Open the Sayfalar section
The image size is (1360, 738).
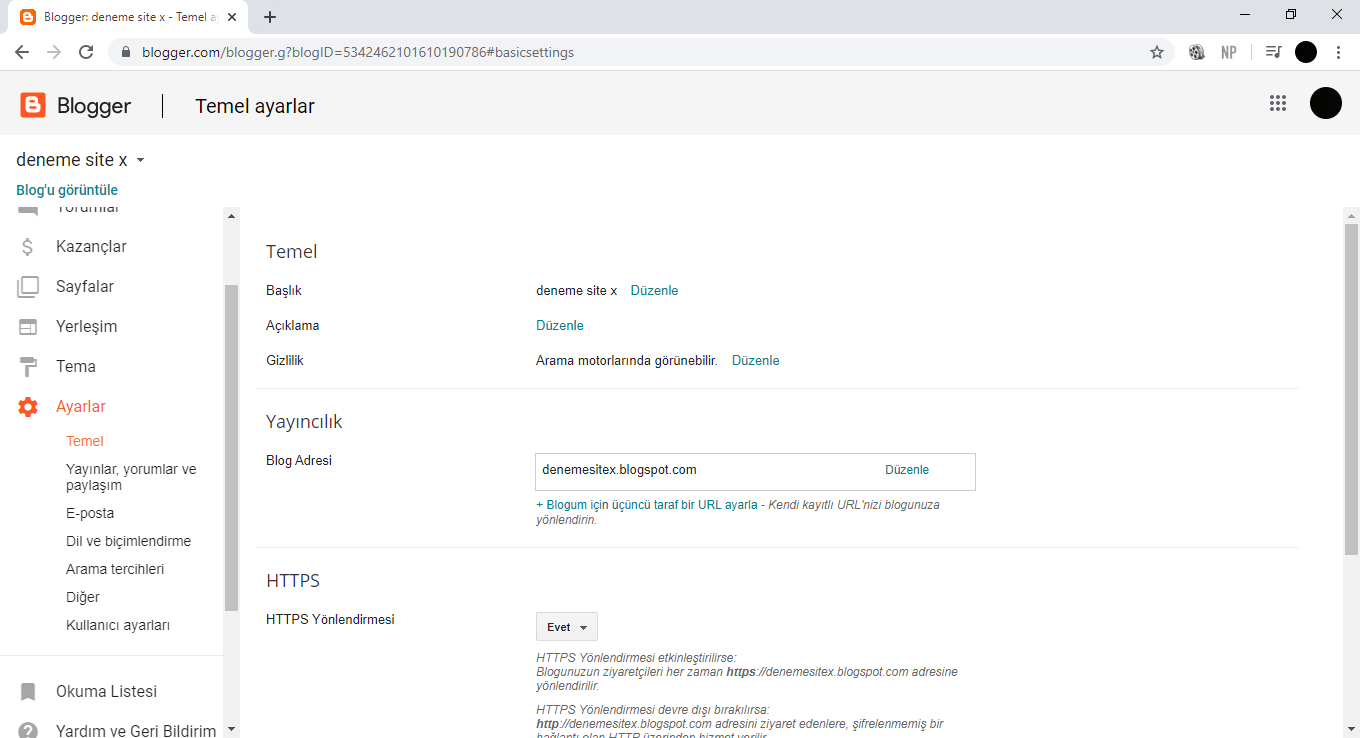tap(85, 287)
